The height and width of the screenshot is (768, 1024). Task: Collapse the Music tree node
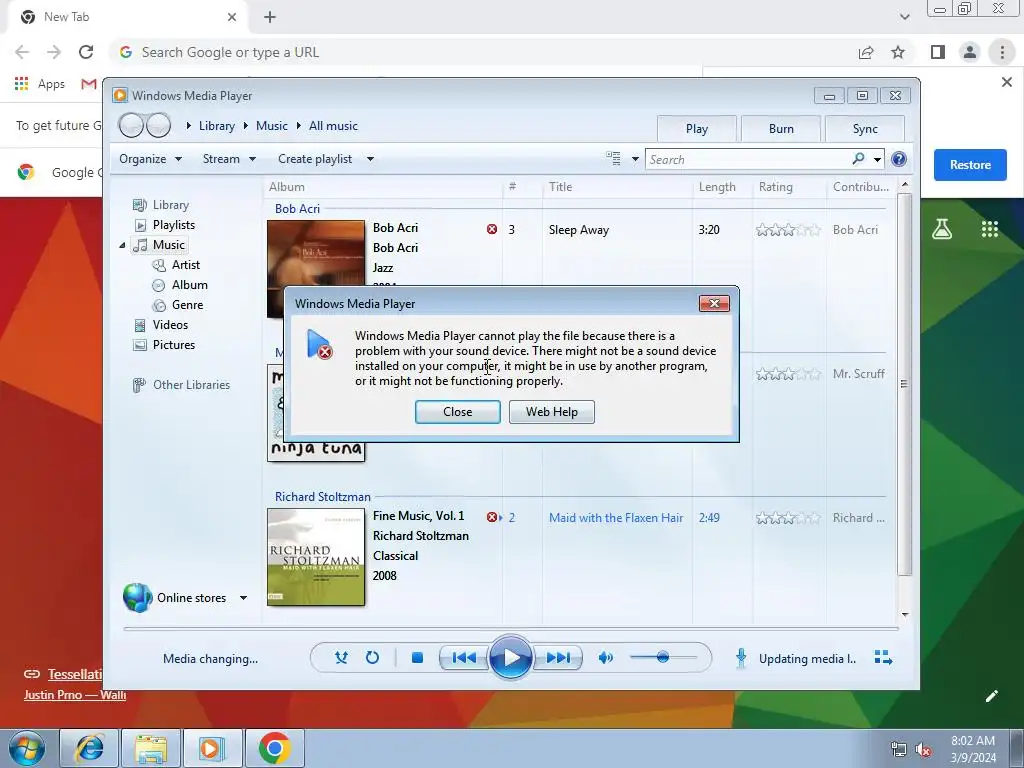122,245
